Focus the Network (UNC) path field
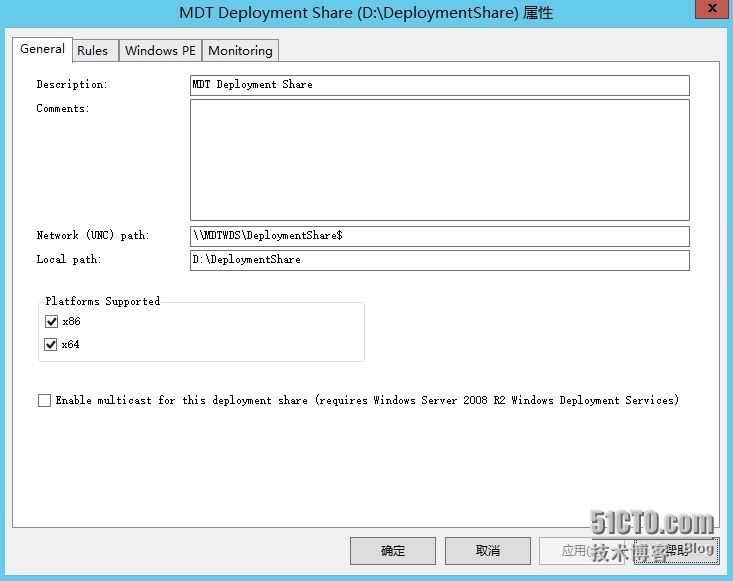This screenshot has width=733, height=581. pyautogui.click(x=439, y=236)
